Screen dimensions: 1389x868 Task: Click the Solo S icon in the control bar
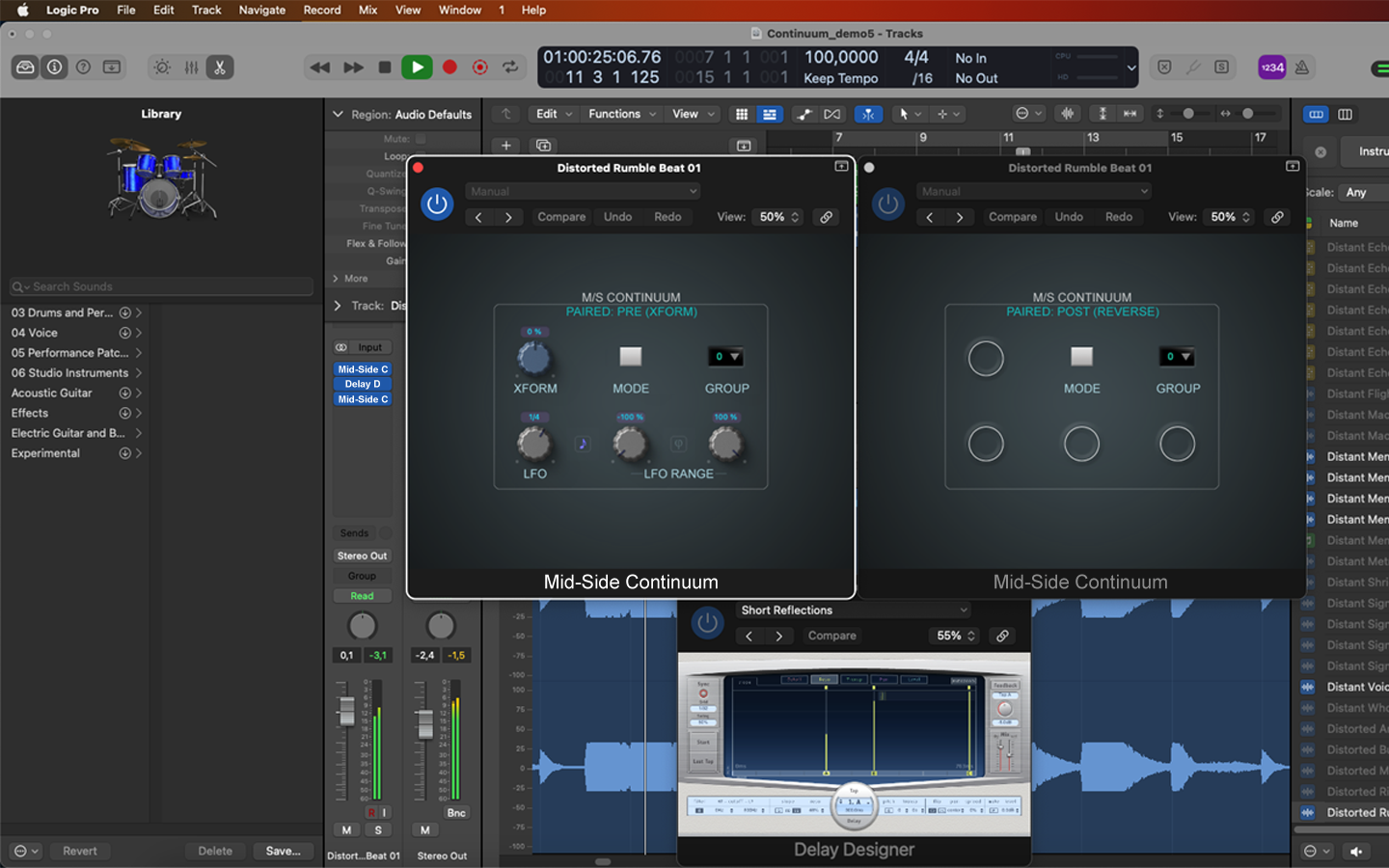(1222, 68)
